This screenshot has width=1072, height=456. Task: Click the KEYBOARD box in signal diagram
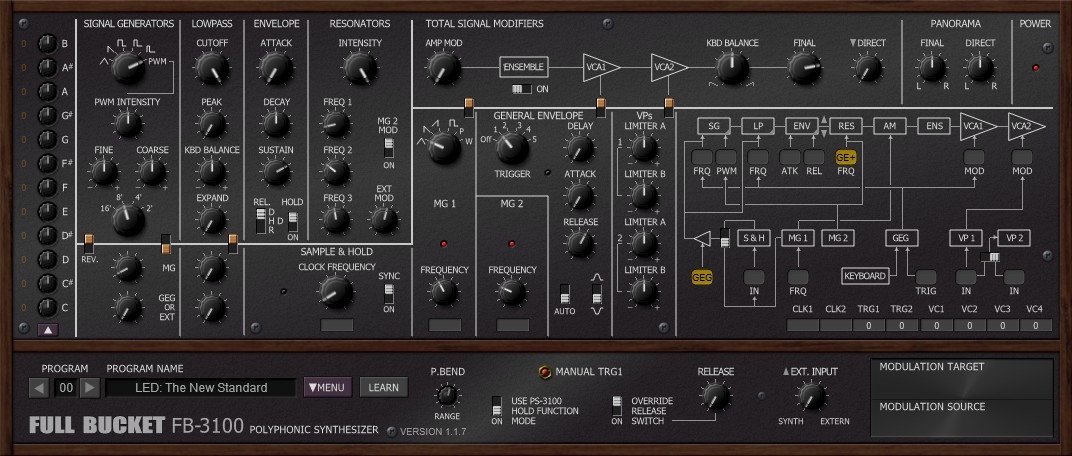pos(864,275)
